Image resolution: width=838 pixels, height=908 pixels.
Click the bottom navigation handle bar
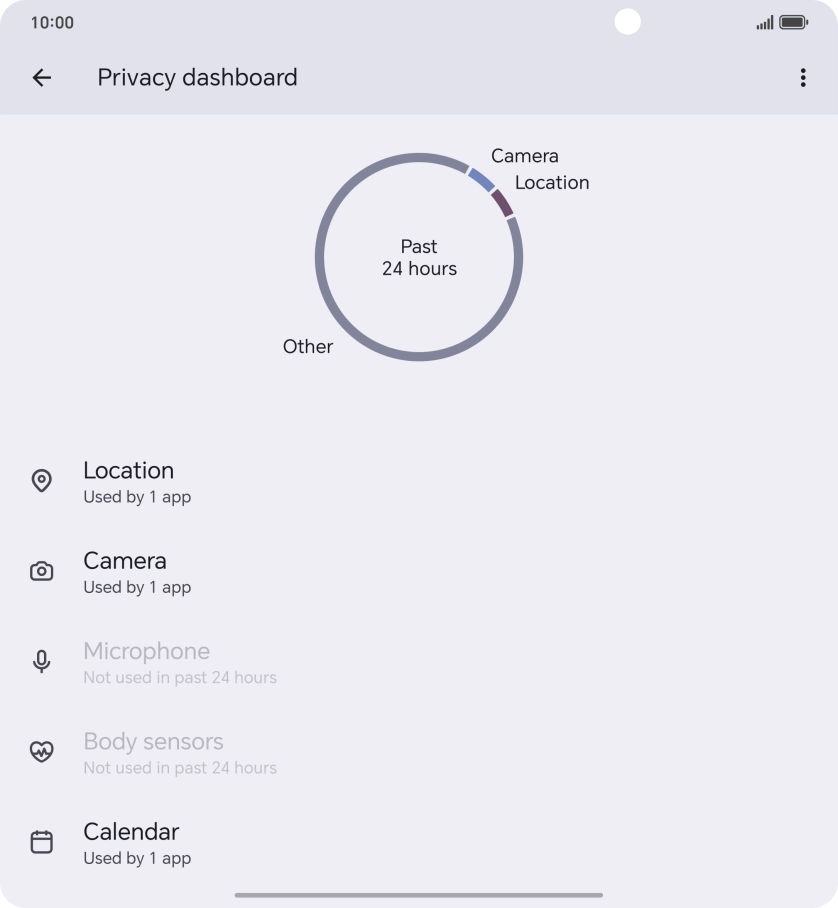(x=419, y=891)
